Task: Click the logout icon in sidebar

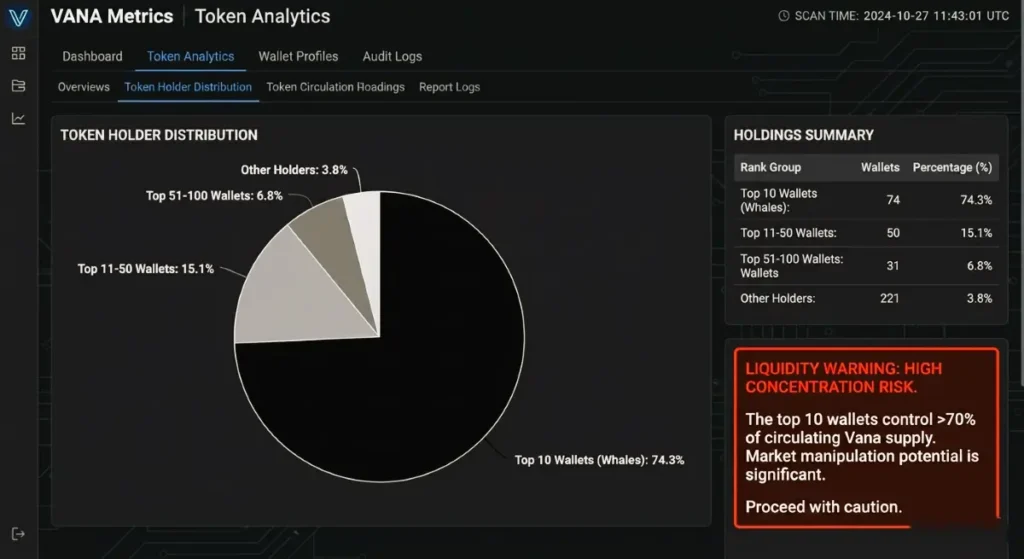Action: (x=18, y=534)
